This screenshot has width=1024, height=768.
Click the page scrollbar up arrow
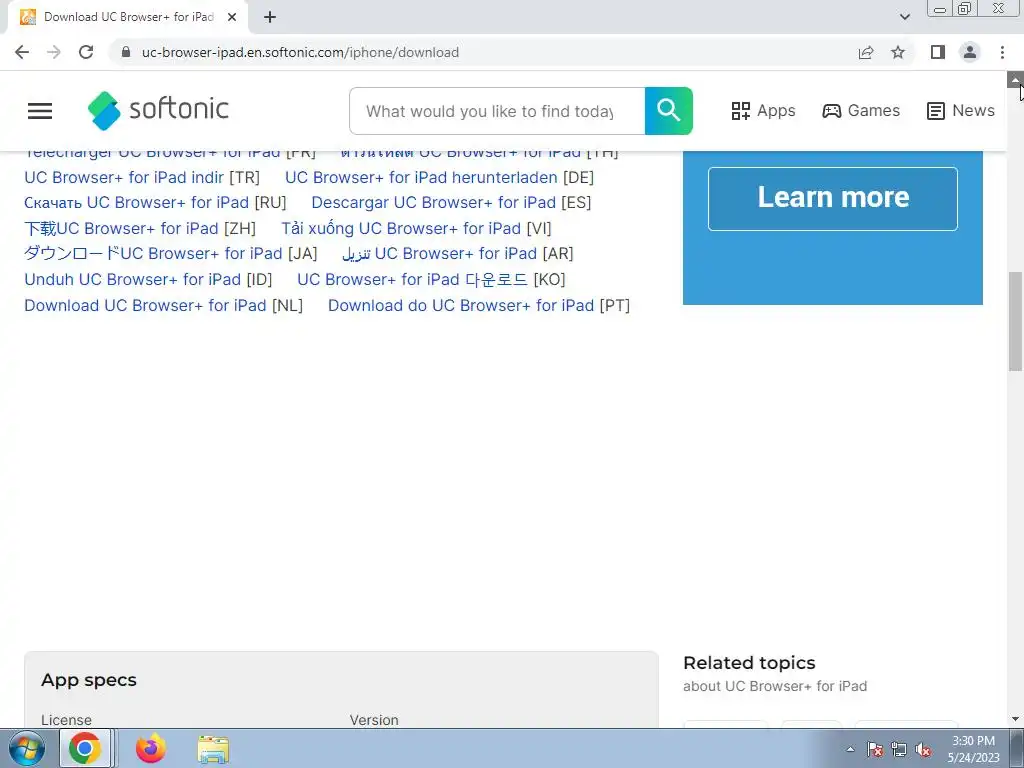tap(1015, 79)
